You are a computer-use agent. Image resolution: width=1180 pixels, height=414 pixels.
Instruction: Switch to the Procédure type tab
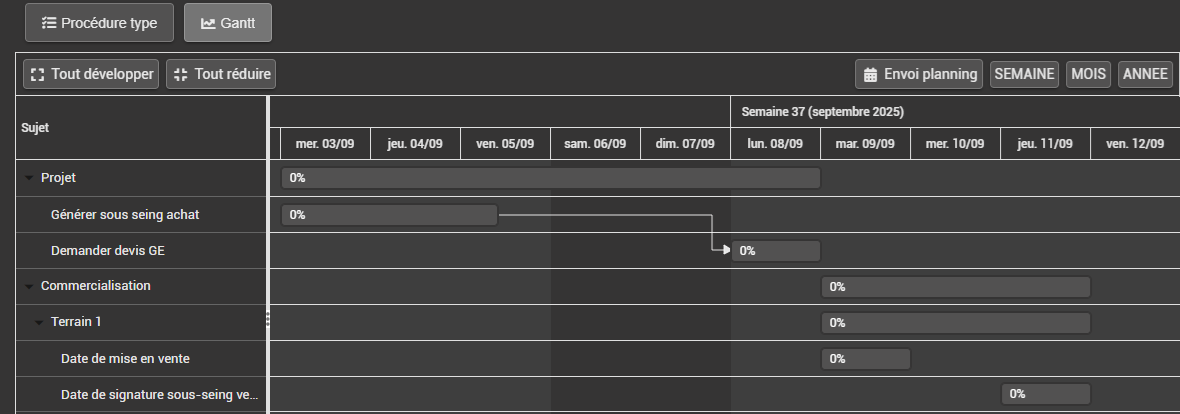pos(99,23)
